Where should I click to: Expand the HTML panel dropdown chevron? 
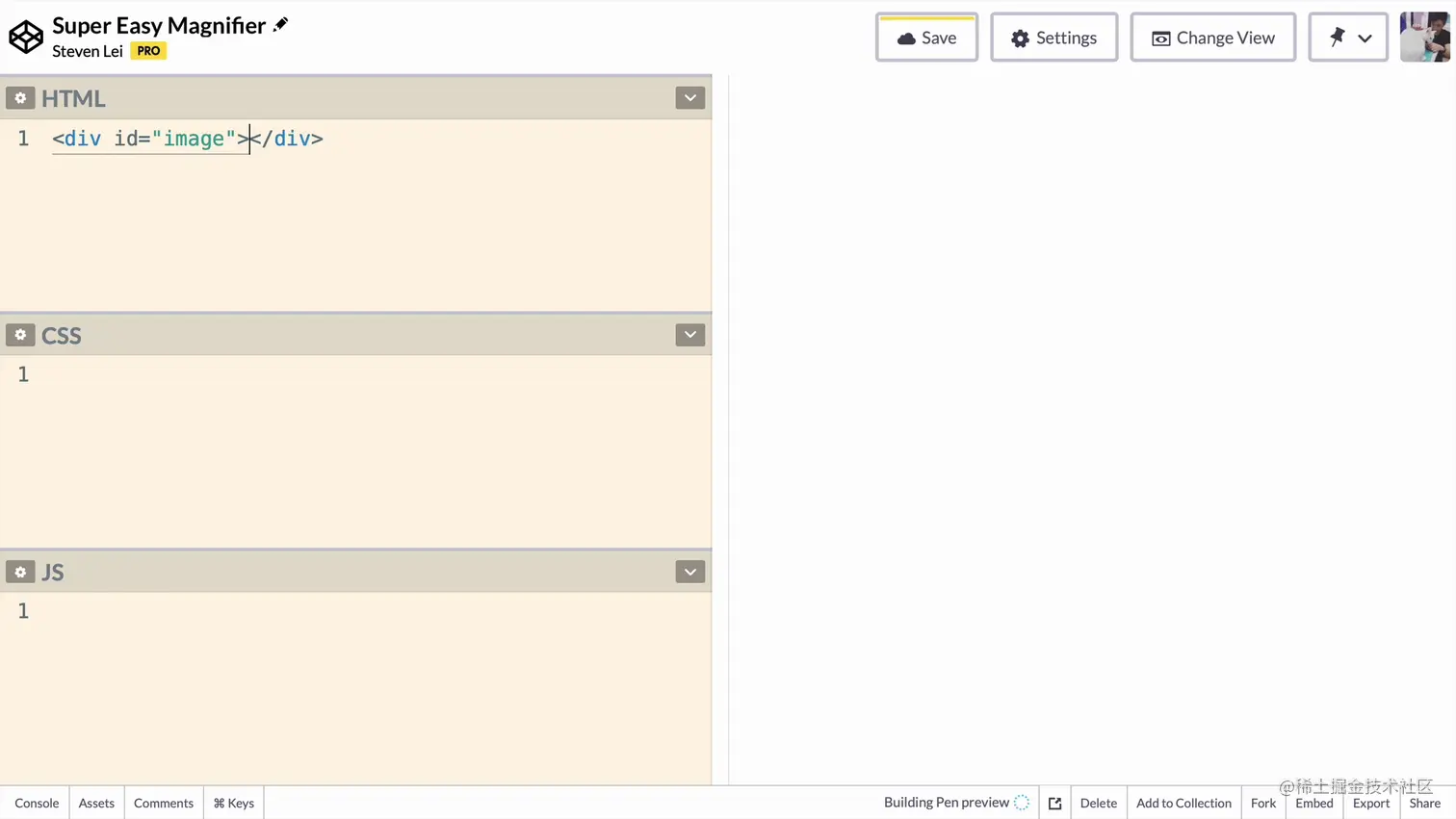pyautogui.click(x=689, y=98)
